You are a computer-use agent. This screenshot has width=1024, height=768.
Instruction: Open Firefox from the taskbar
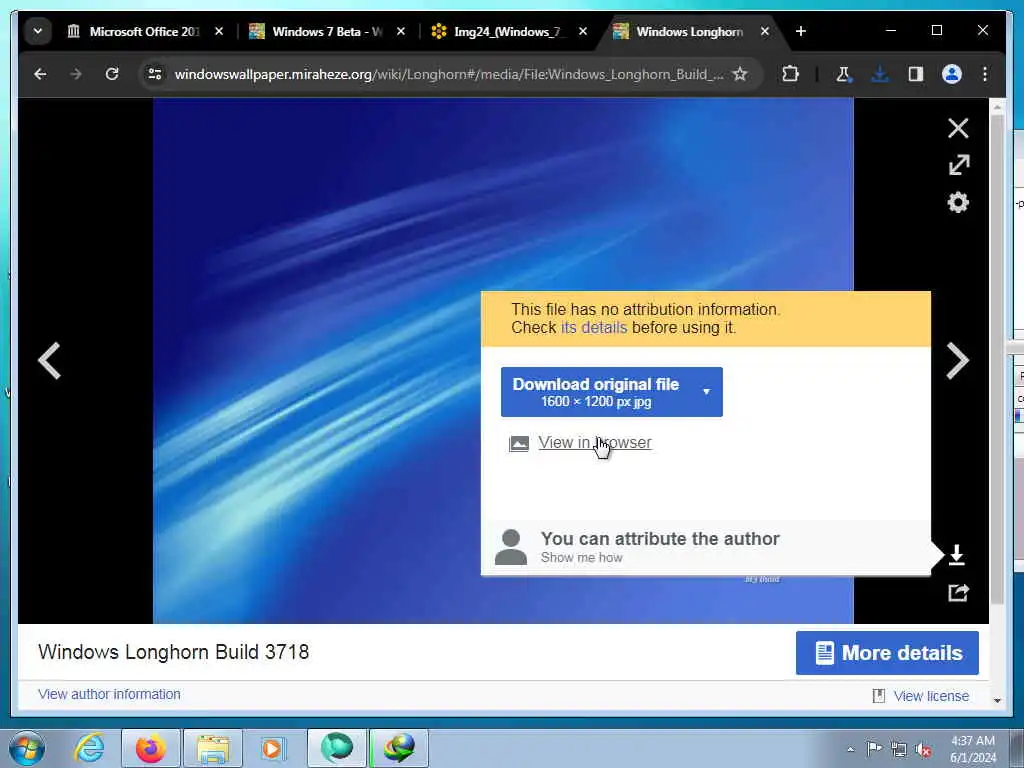coord(150,748)
